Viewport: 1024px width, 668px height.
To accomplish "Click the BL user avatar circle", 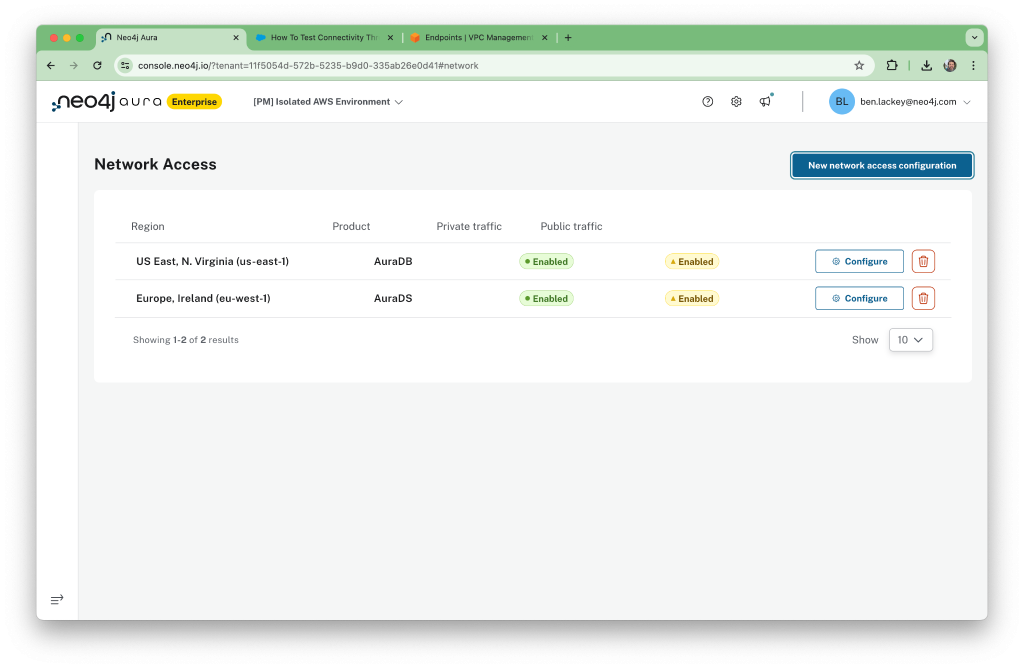I will point(841,101).
